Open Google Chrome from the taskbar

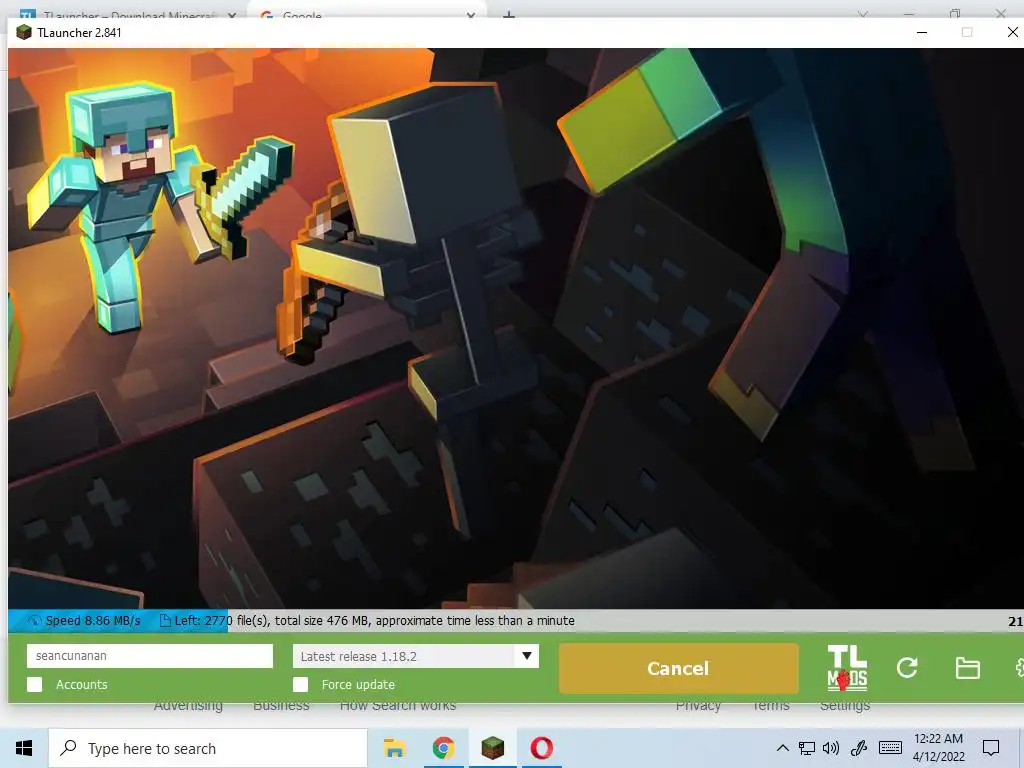click(x=443, y=748)
